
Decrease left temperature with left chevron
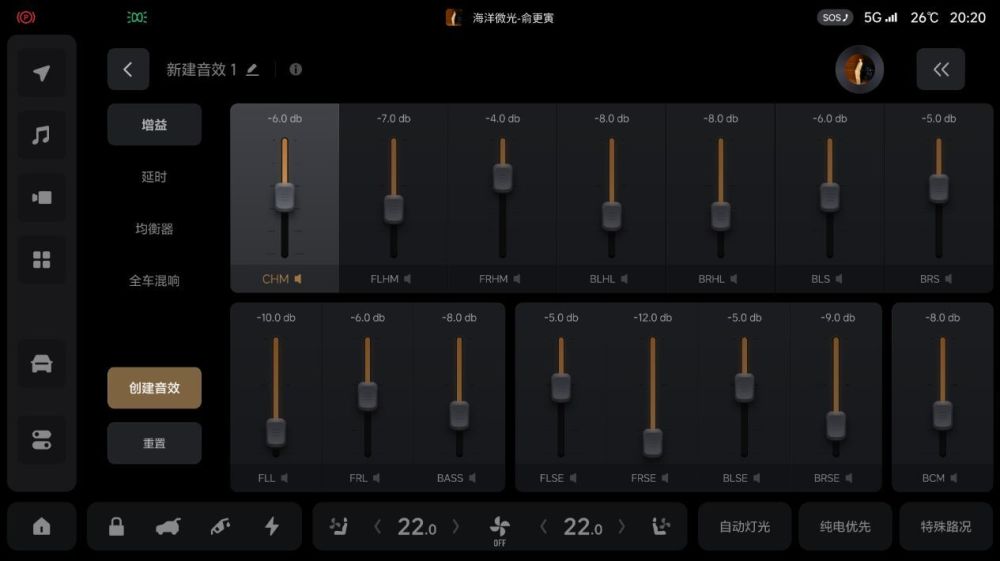coord(378,527)
